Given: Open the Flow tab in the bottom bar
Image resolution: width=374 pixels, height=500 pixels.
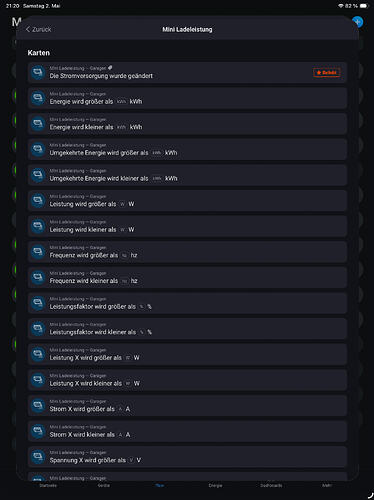Looking at the screenshot, I should point(160,485).
